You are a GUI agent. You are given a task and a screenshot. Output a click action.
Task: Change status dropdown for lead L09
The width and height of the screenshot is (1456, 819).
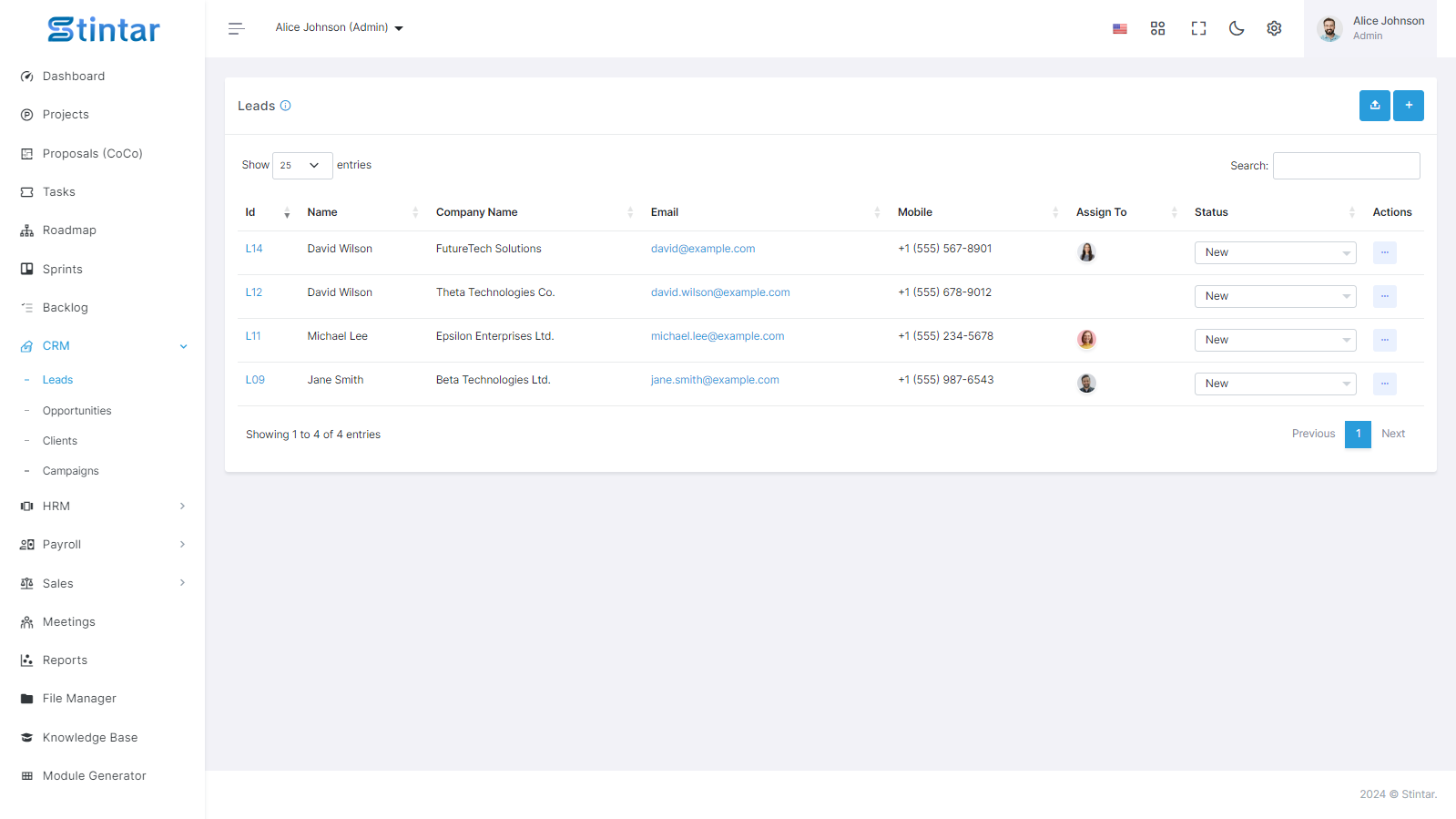click(x=1276, y=384)
